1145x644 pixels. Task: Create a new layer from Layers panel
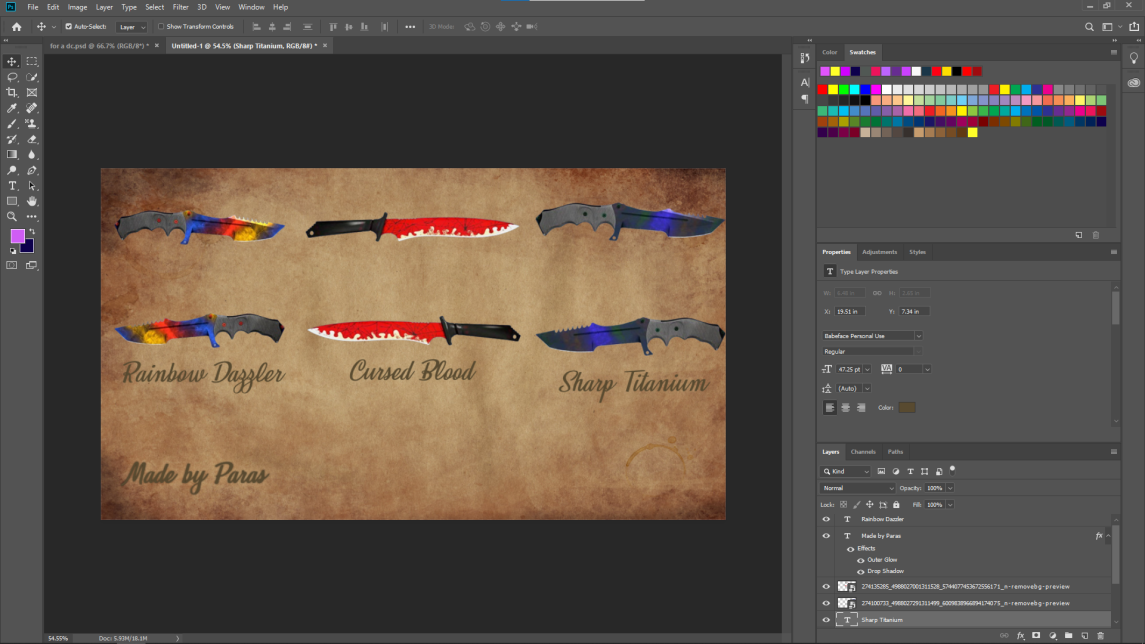[1084, 635]
